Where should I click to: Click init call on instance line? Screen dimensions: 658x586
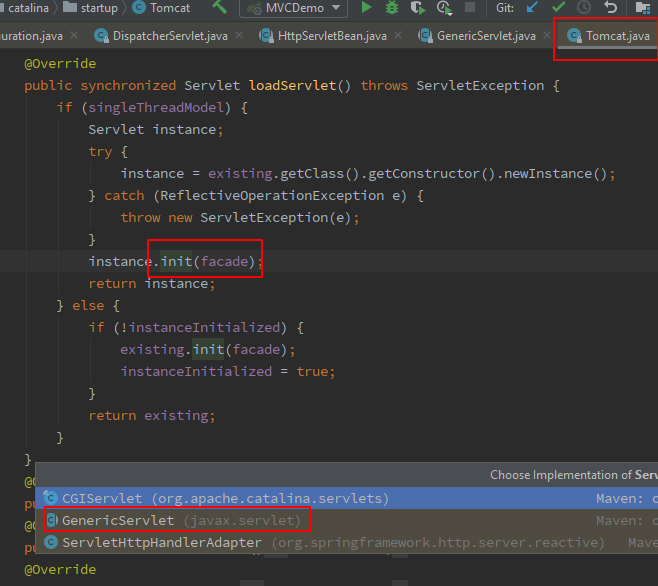tap(176, 262)
